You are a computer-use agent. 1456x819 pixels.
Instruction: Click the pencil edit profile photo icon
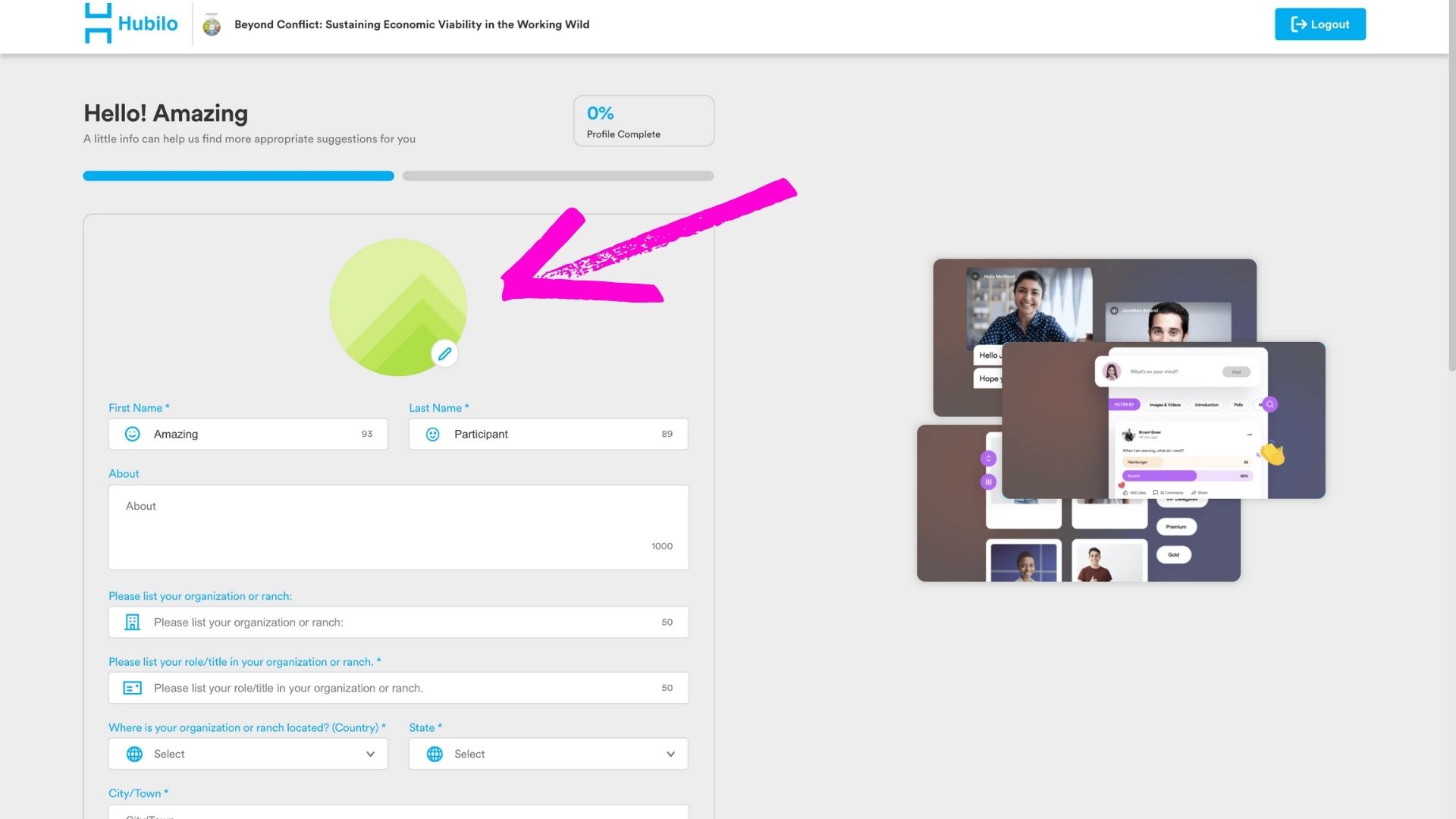(445, 353)
